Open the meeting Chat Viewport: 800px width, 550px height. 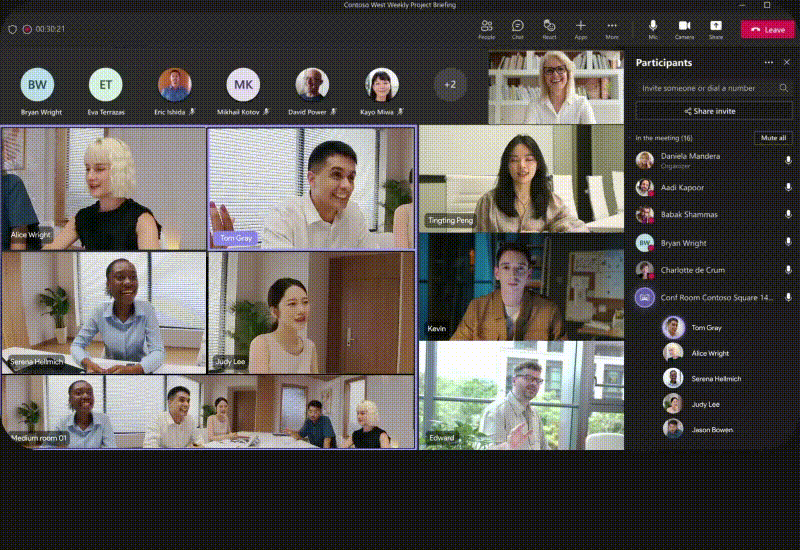pyautogui.click(x=517, y=25)
